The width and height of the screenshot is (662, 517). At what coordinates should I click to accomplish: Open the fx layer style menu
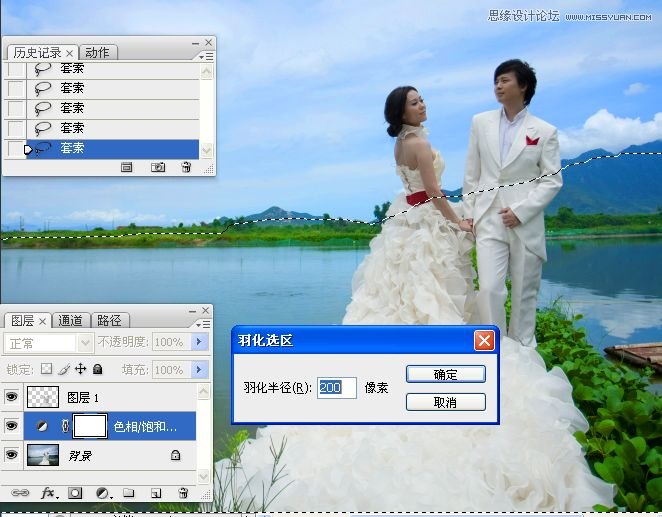point(49,493)
